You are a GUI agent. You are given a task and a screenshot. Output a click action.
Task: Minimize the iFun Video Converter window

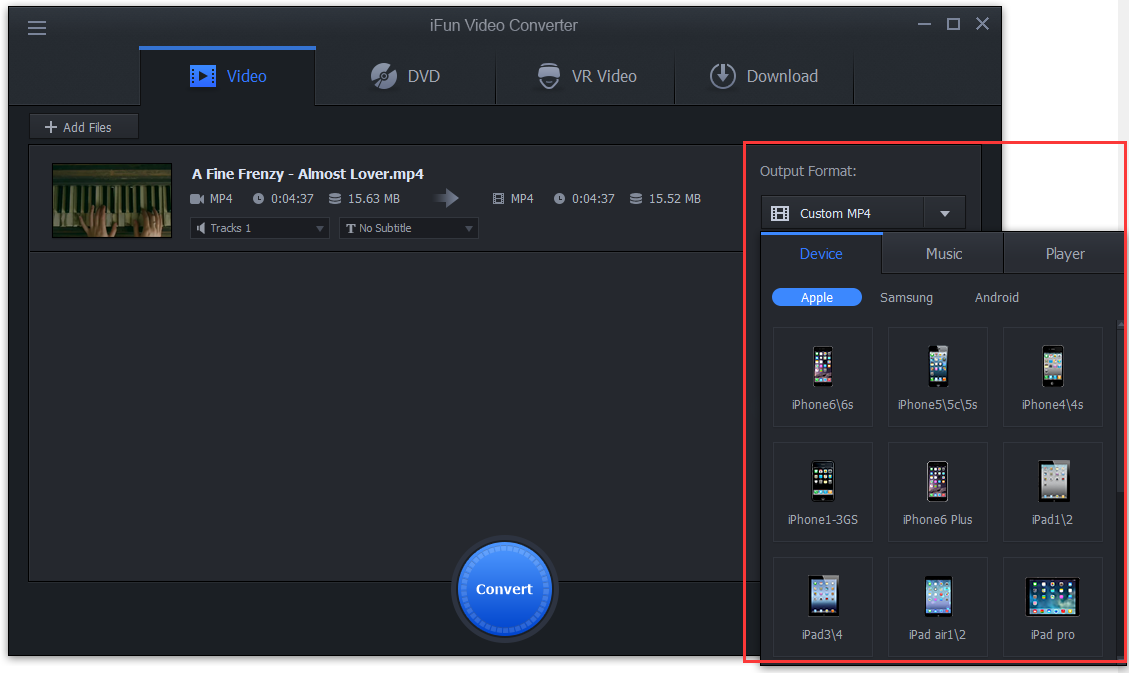pos(925,24)
